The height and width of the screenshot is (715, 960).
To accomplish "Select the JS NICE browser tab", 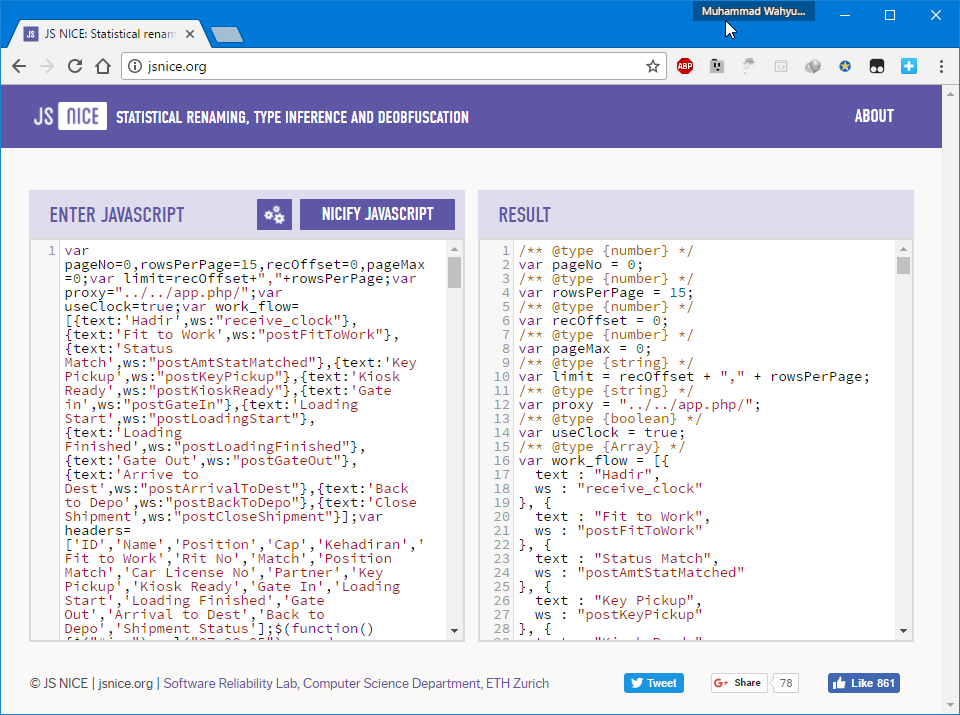I will click(x=109, y=34).
